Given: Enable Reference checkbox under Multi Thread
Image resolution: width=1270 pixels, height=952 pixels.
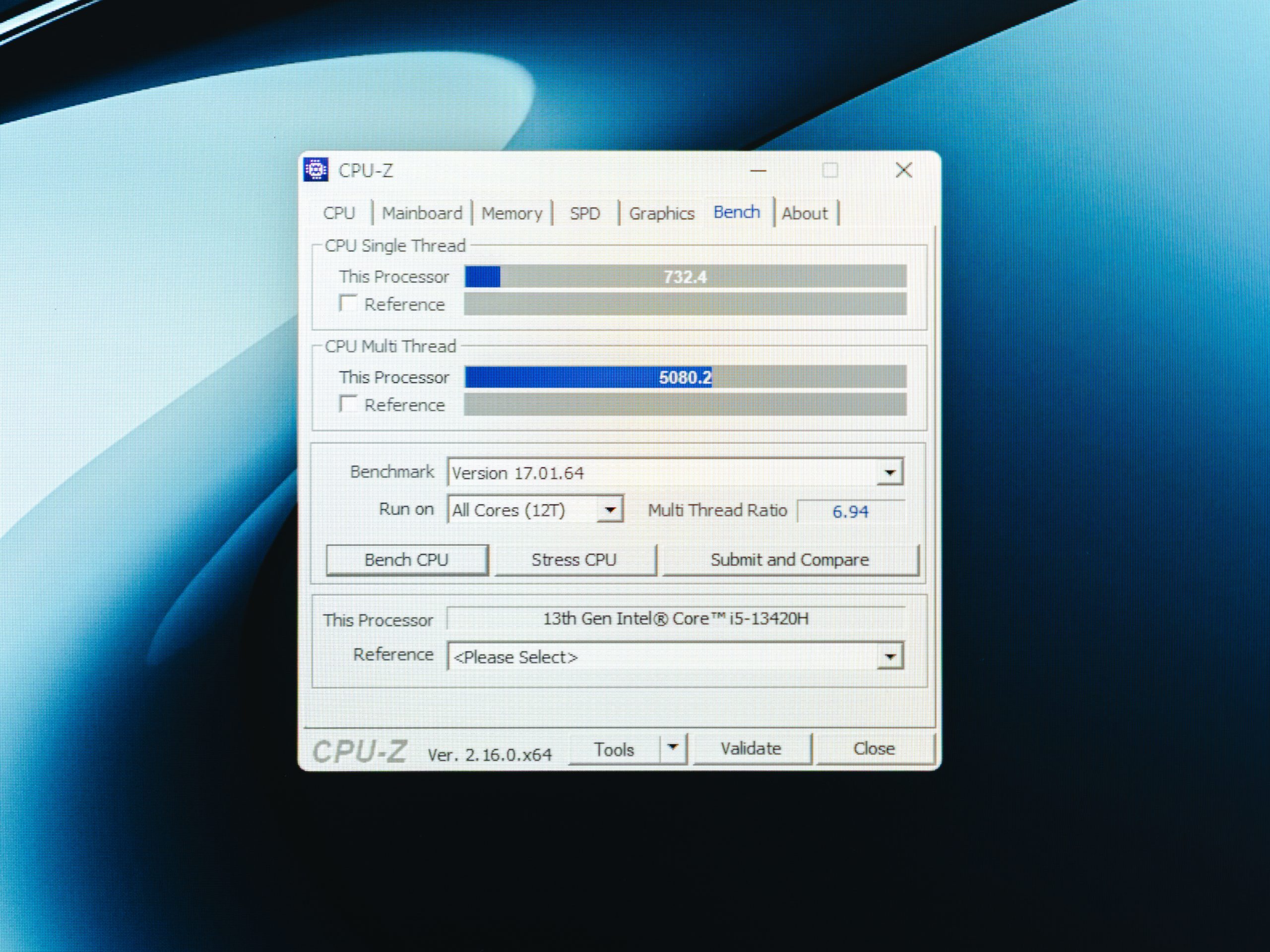Looking at the screenshot, I should 348,404.
